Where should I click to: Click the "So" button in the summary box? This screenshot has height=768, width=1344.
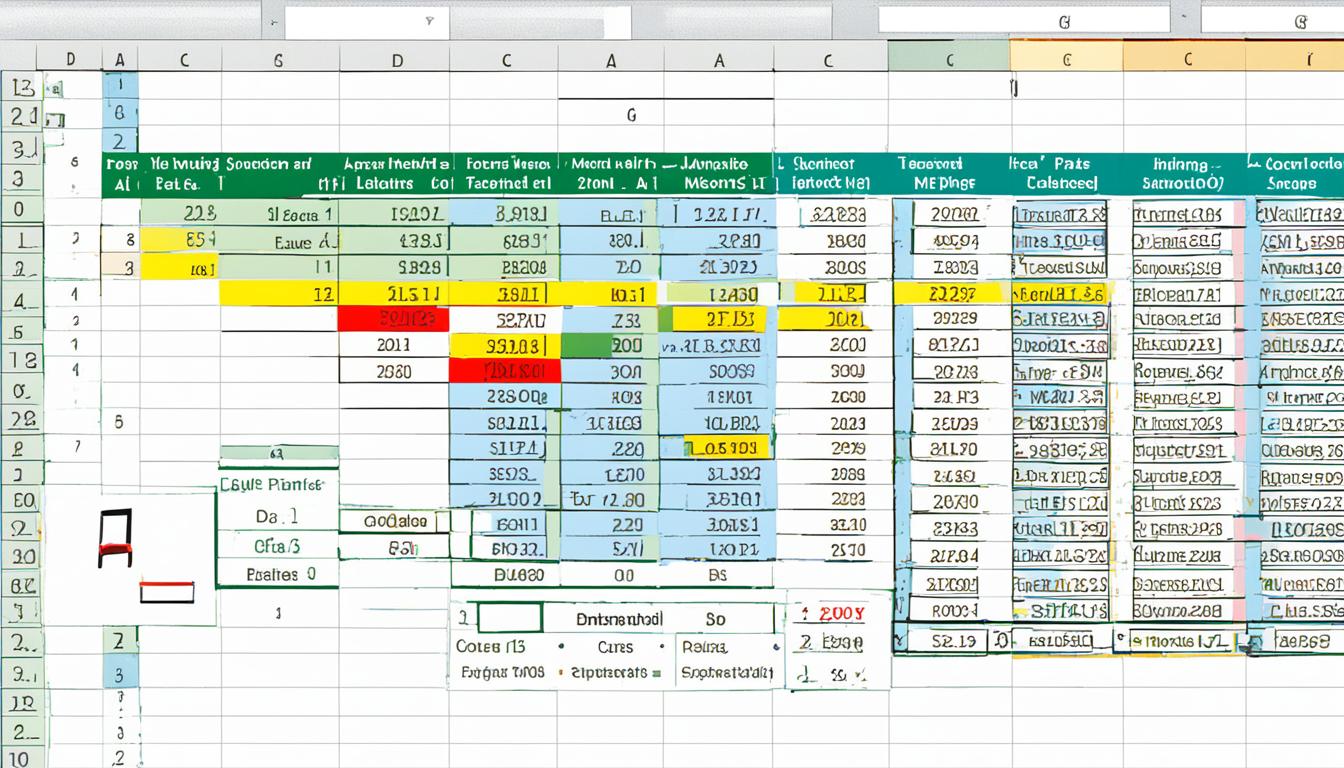pos(717,619)
